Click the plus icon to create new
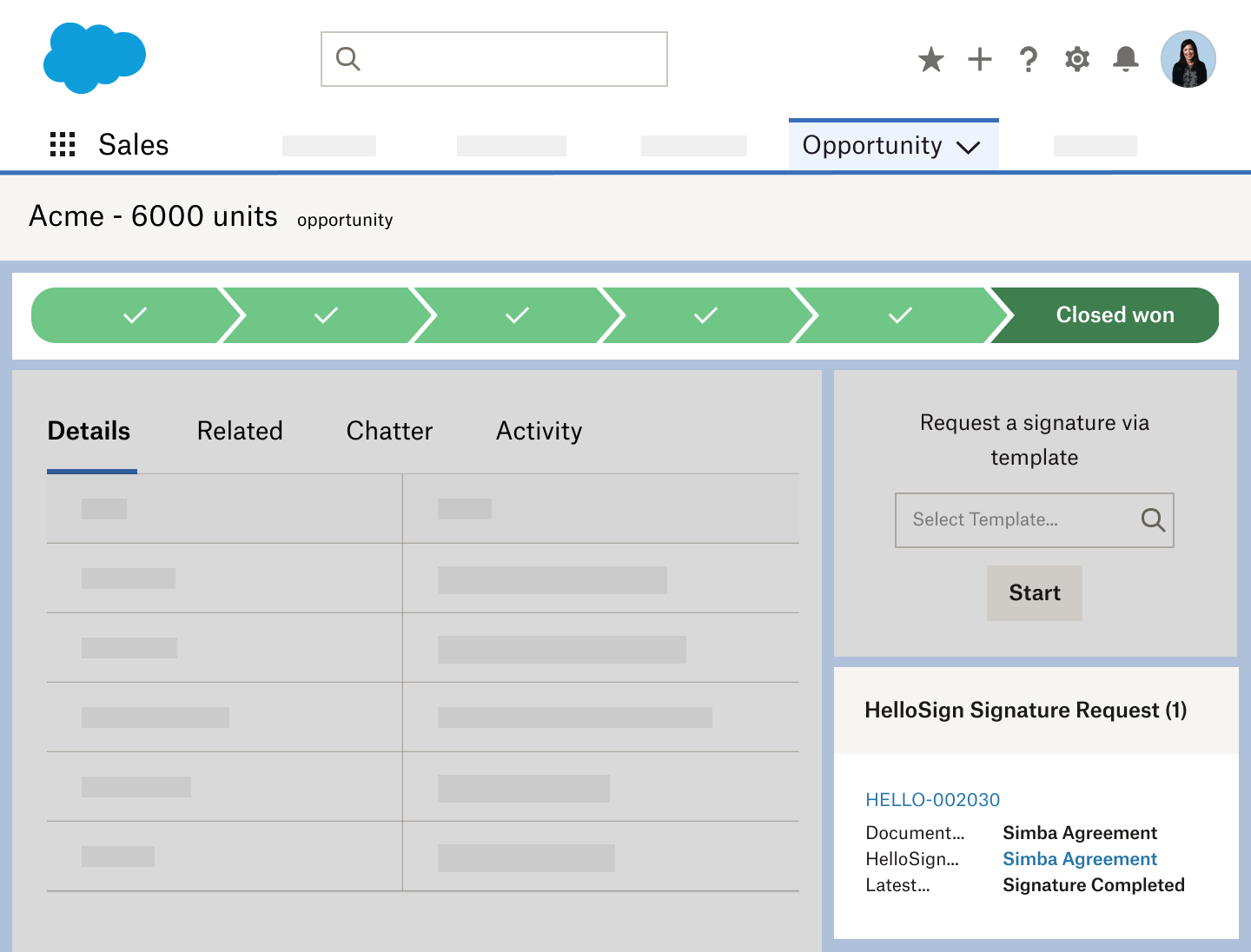This screenshot has width=1251, height=952. coord(979,59)
